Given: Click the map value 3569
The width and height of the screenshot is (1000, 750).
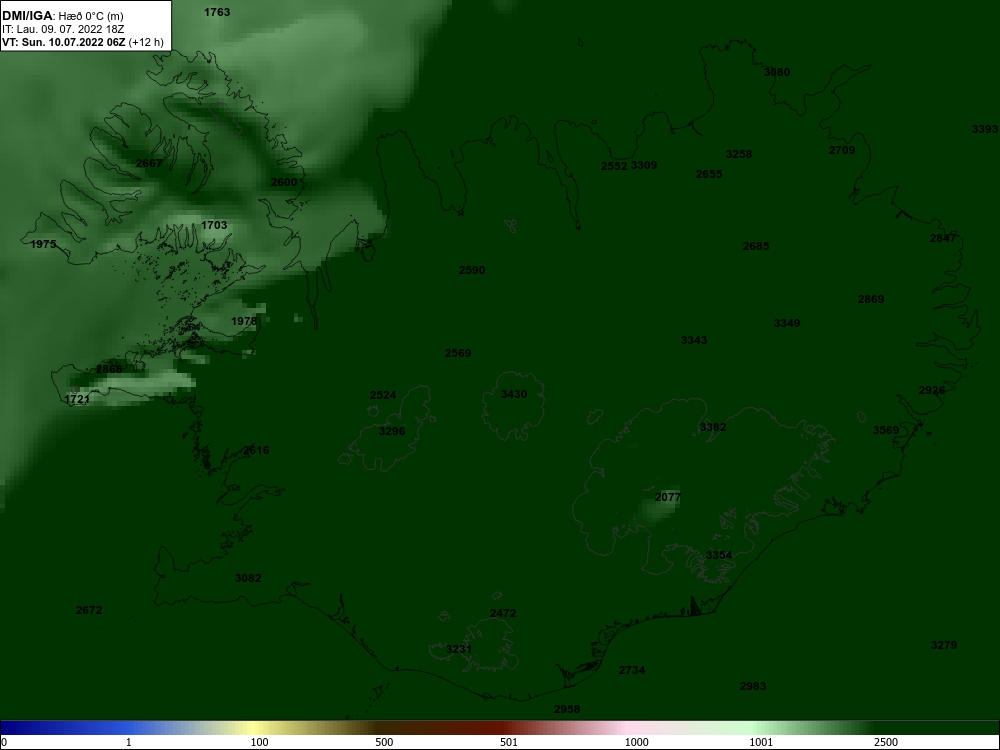Looking at the screenshot, I should click(x=886, y=430).
